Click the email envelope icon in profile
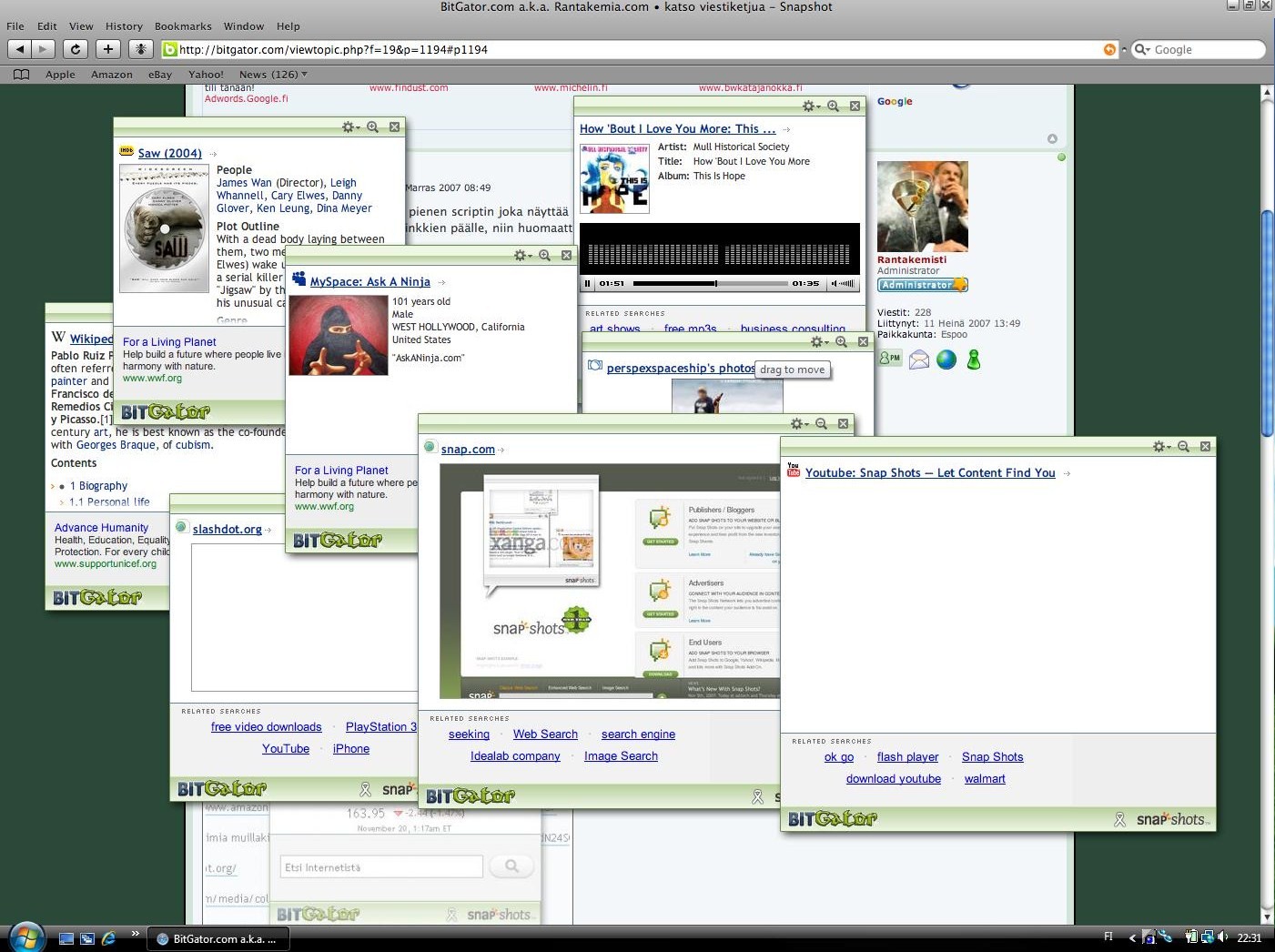 click(x=919, y=360)
